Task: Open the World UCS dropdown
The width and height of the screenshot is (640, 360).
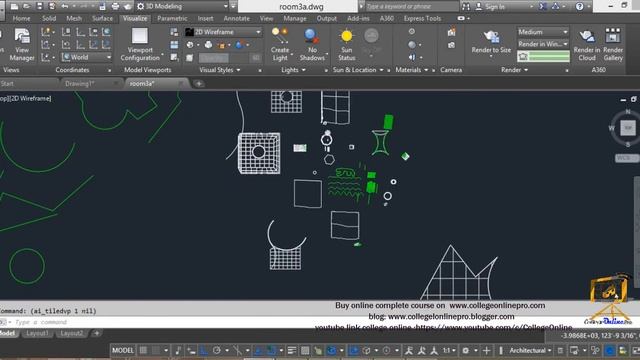Action: pos(87,57)
